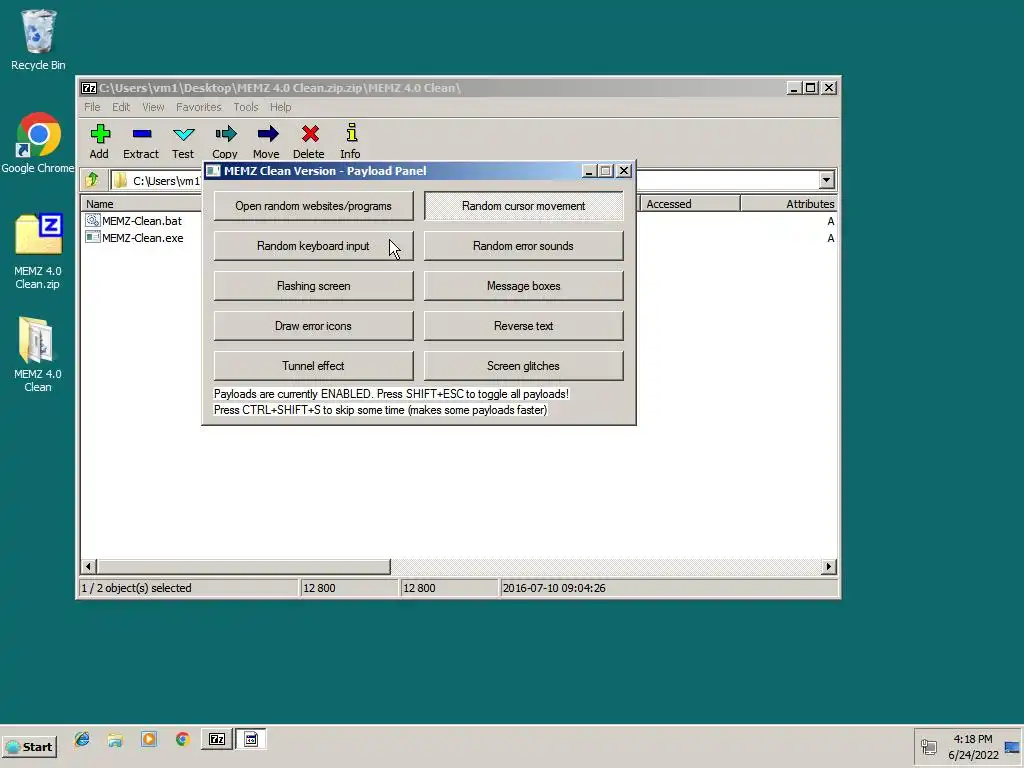Open Chrome from the taskbar
The image size is (1024, 768).
(183, 739)
